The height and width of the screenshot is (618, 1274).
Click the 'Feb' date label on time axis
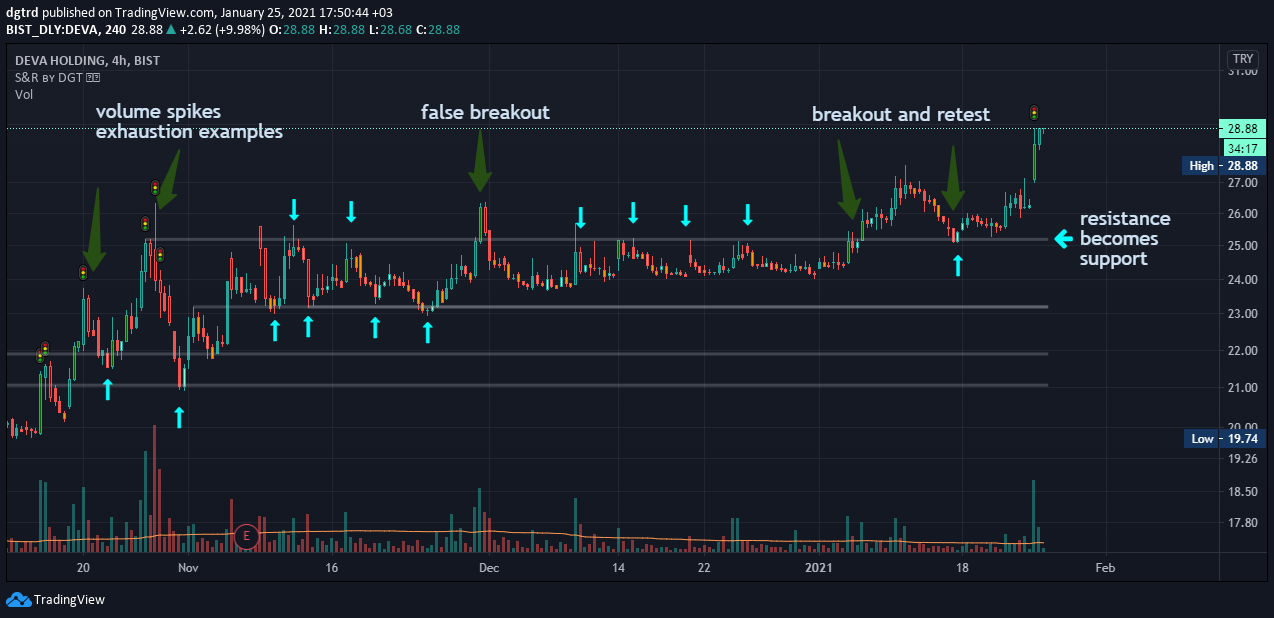(1105, 567)
